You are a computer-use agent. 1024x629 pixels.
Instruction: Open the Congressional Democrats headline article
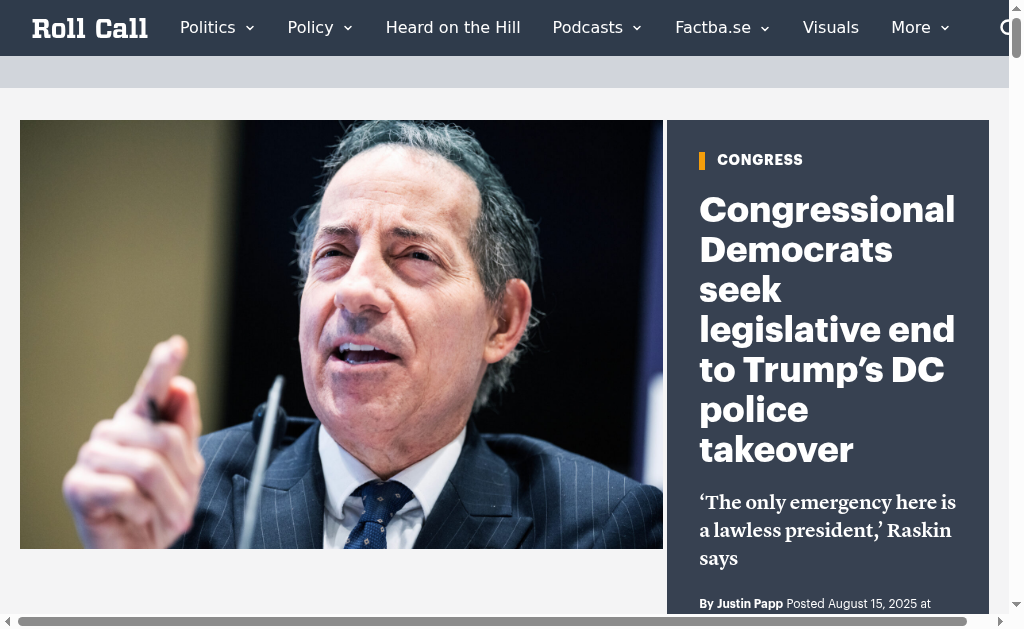pos(827,329)
